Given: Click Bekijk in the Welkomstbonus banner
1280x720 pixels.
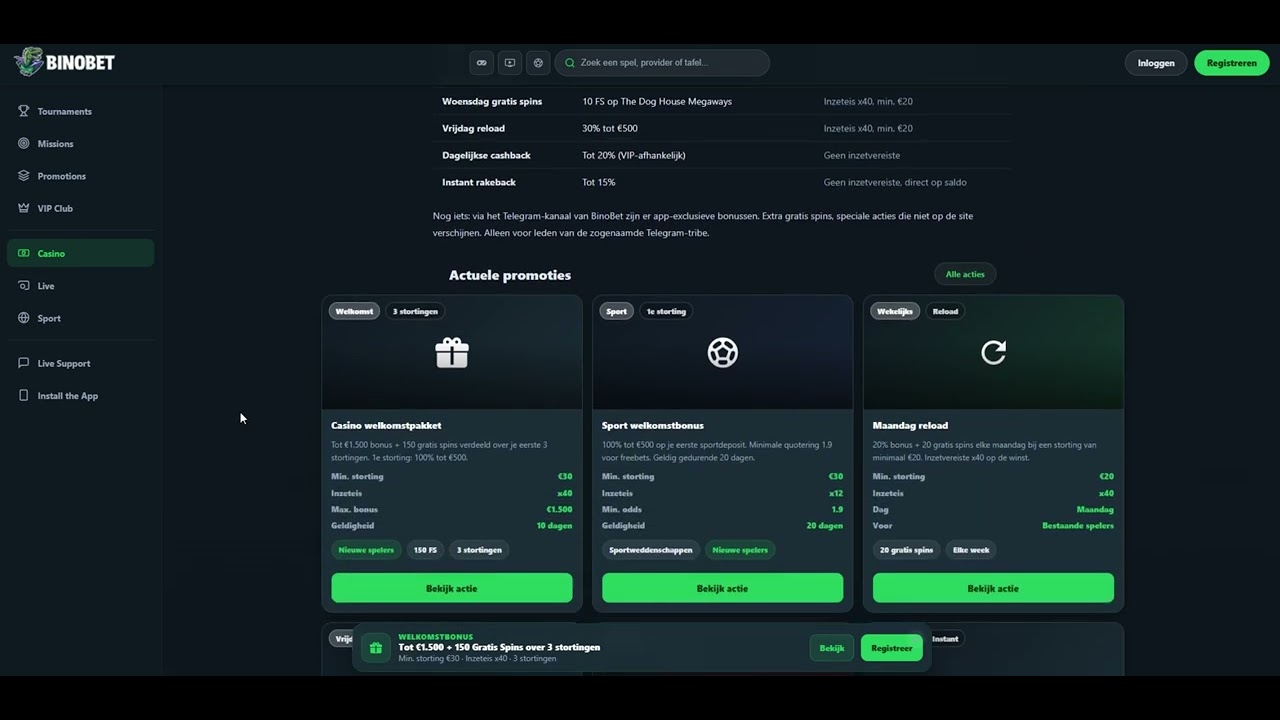Looking at the screenshot, I should (x=832, y=648).
